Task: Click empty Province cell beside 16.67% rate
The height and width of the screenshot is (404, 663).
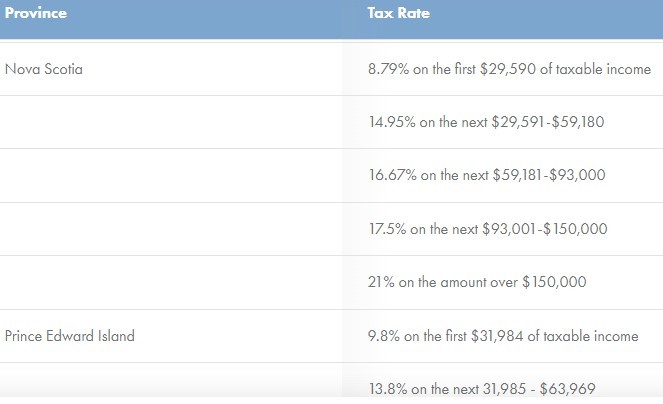Action: point(170,175)
